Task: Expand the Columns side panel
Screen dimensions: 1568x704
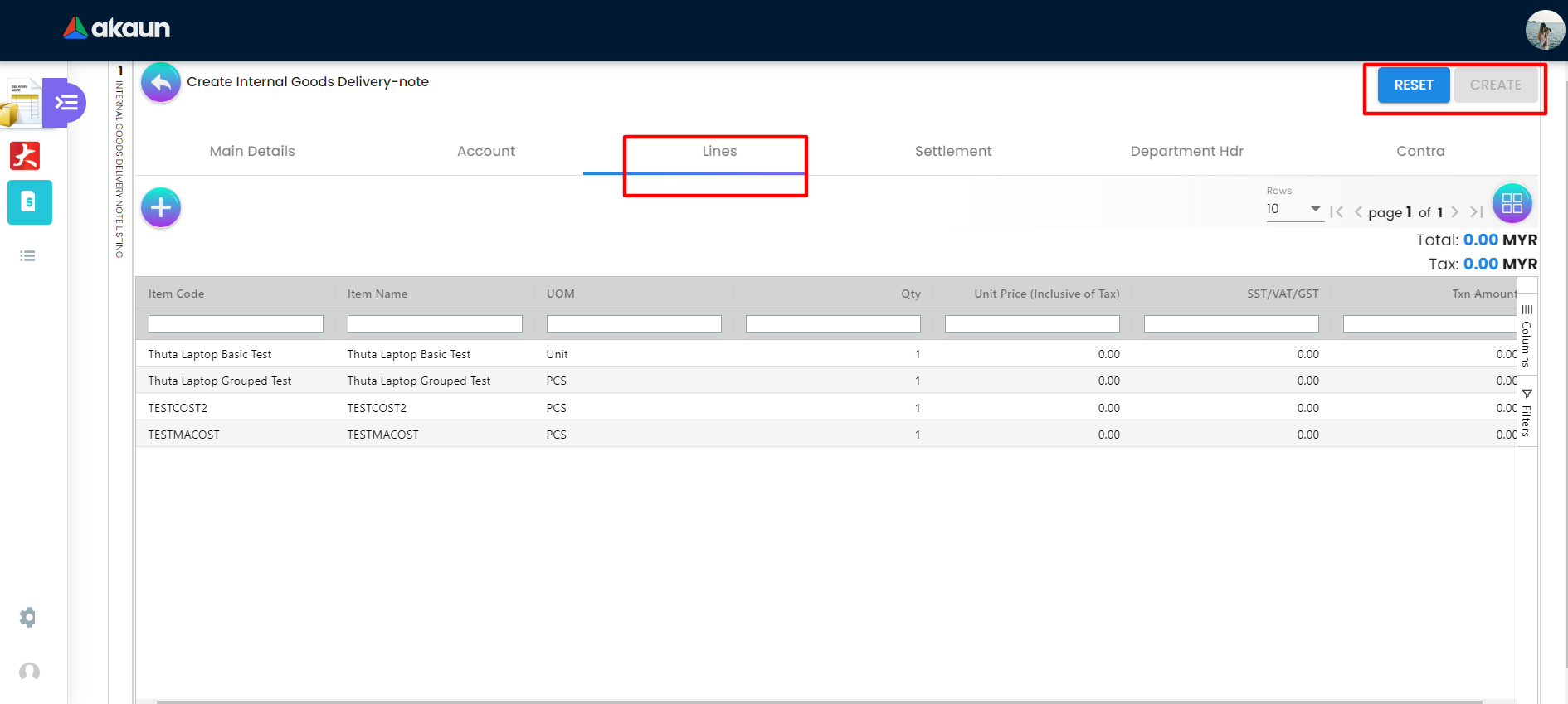Action: coord(1527,335)
